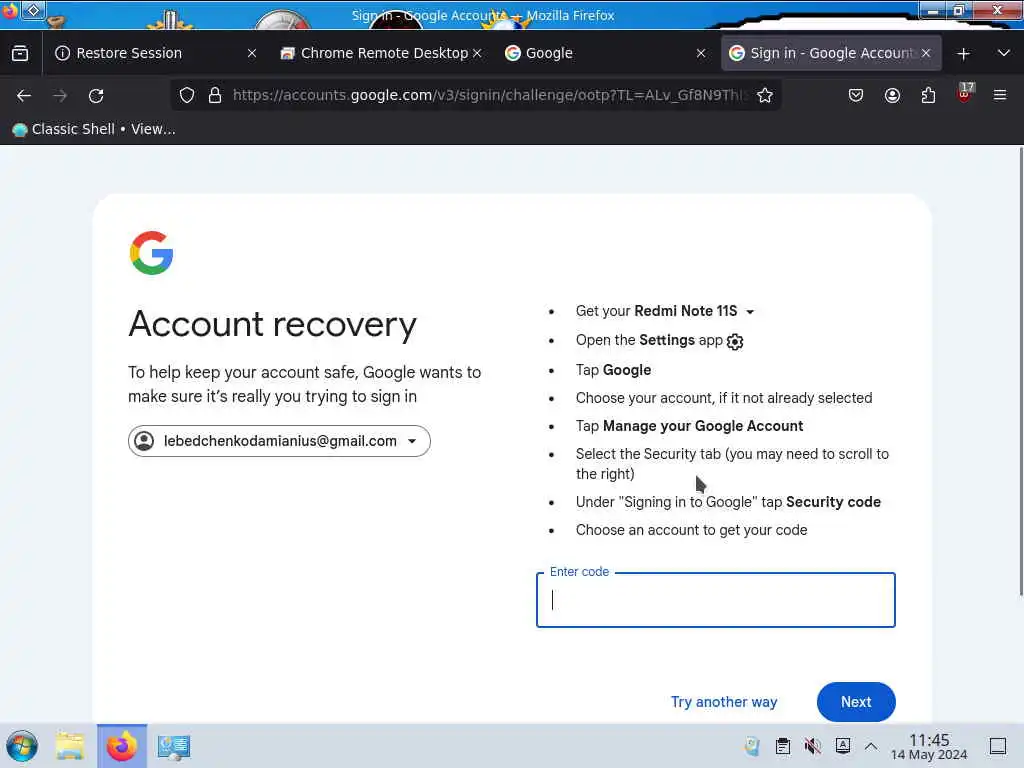Image resolution: width=1024 pixels, height=768 pixels.
Task: Click the Enter code input field
Action: [x=716, y=600]
